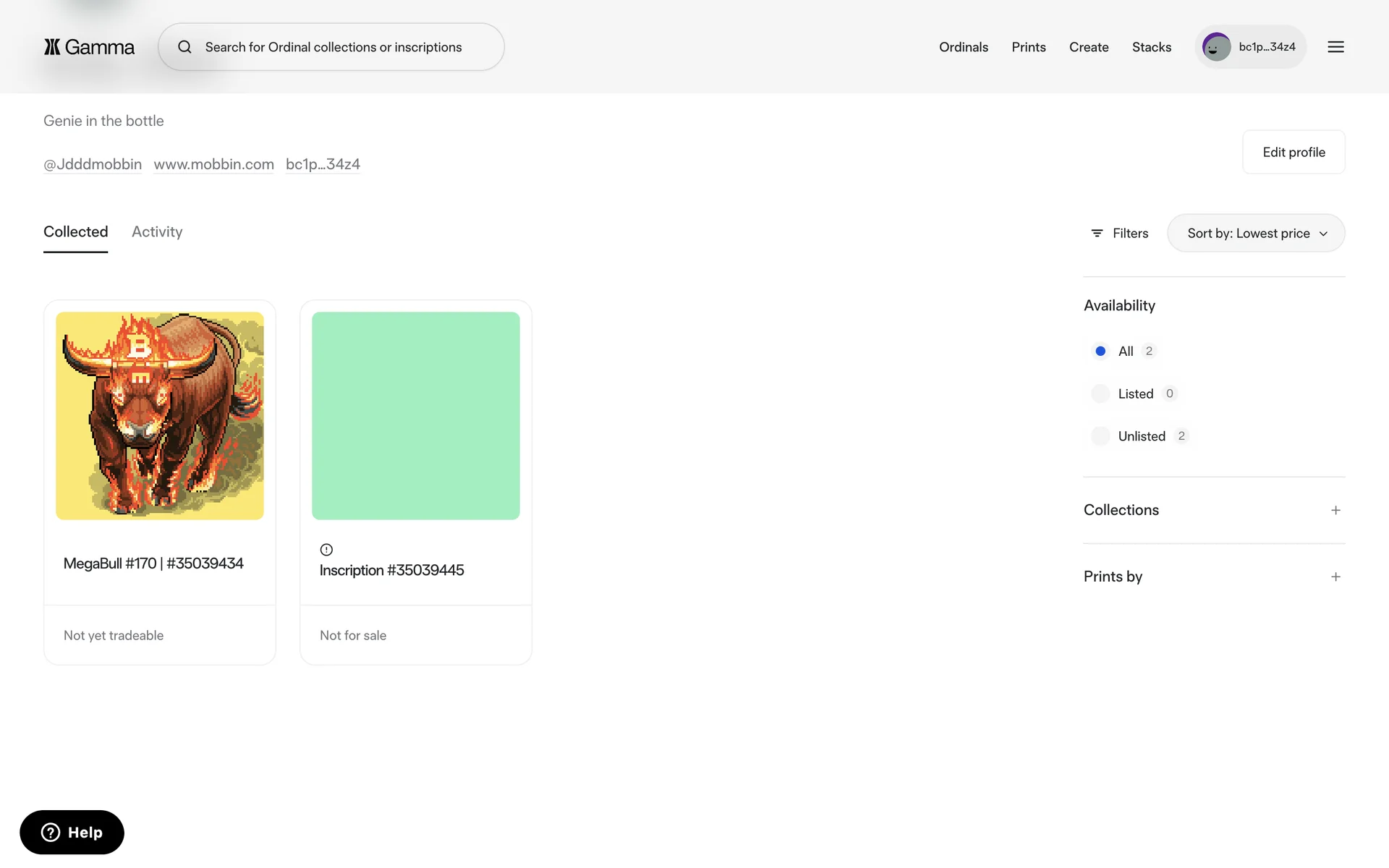Open the Sort by Lowest price dropdown
Viewport: 1389px width, 868px height.
(x=1256, y=233)
